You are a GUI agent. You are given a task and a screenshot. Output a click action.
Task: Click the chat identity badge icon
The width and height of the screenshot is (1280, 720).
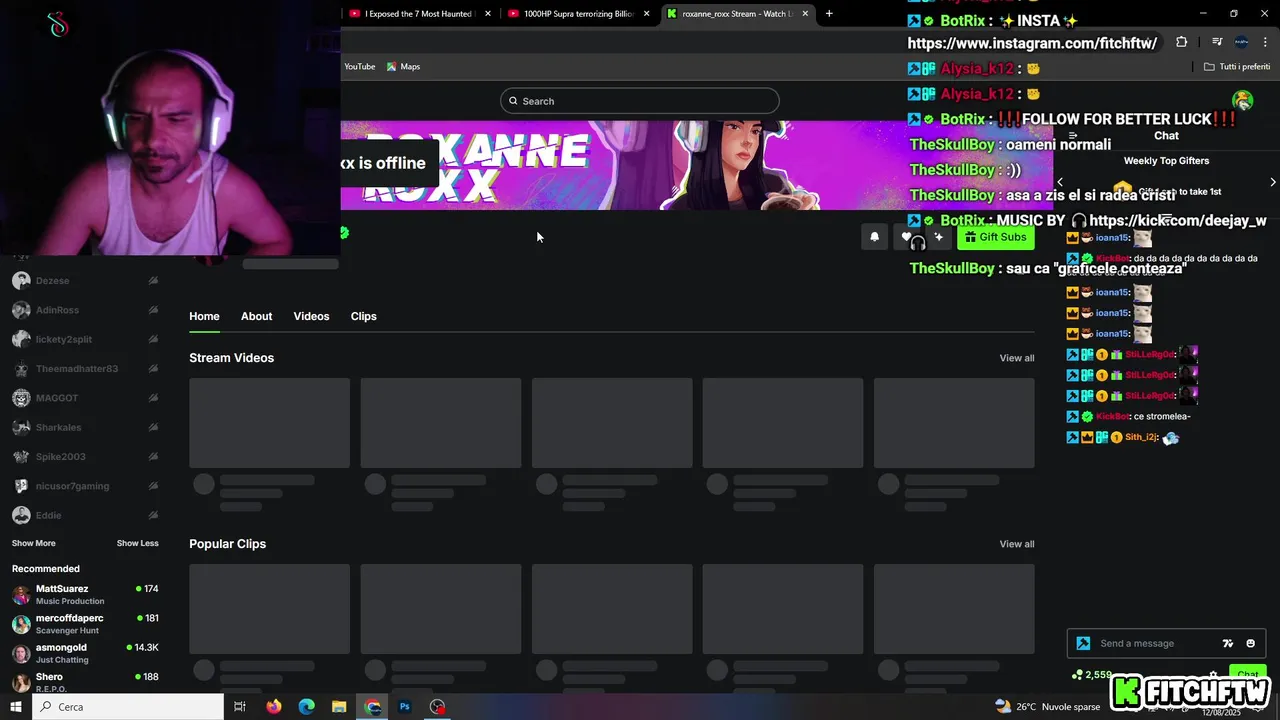[1082, 643]
